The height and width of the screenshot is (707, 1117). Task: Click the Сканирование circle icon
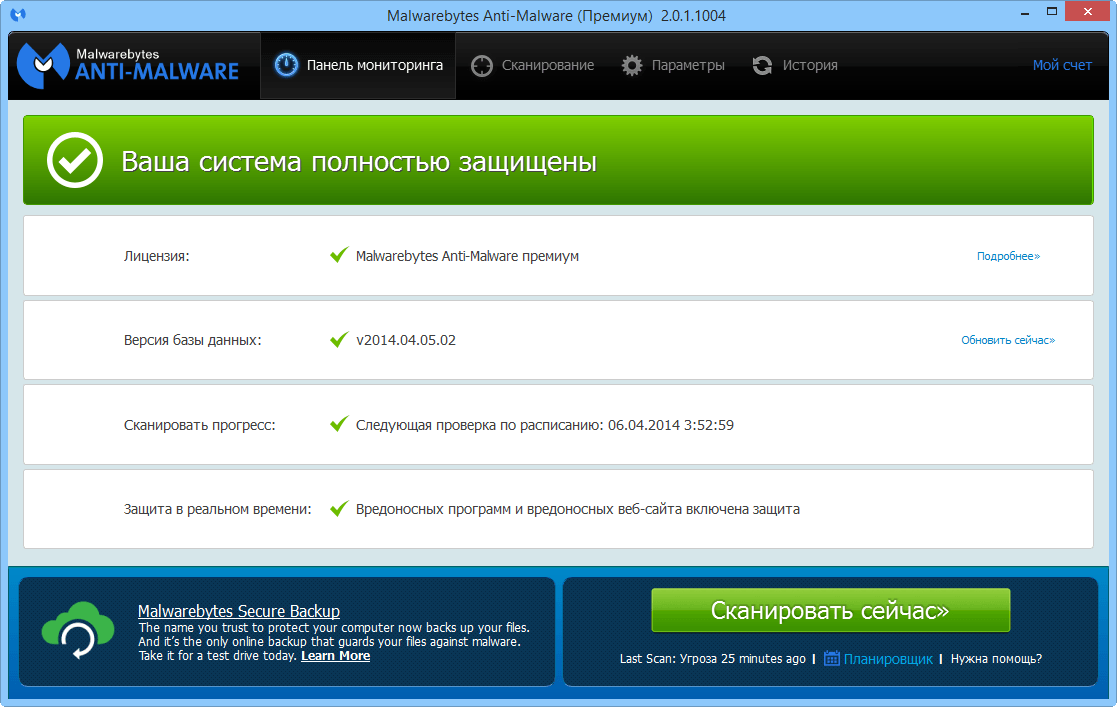481,64
